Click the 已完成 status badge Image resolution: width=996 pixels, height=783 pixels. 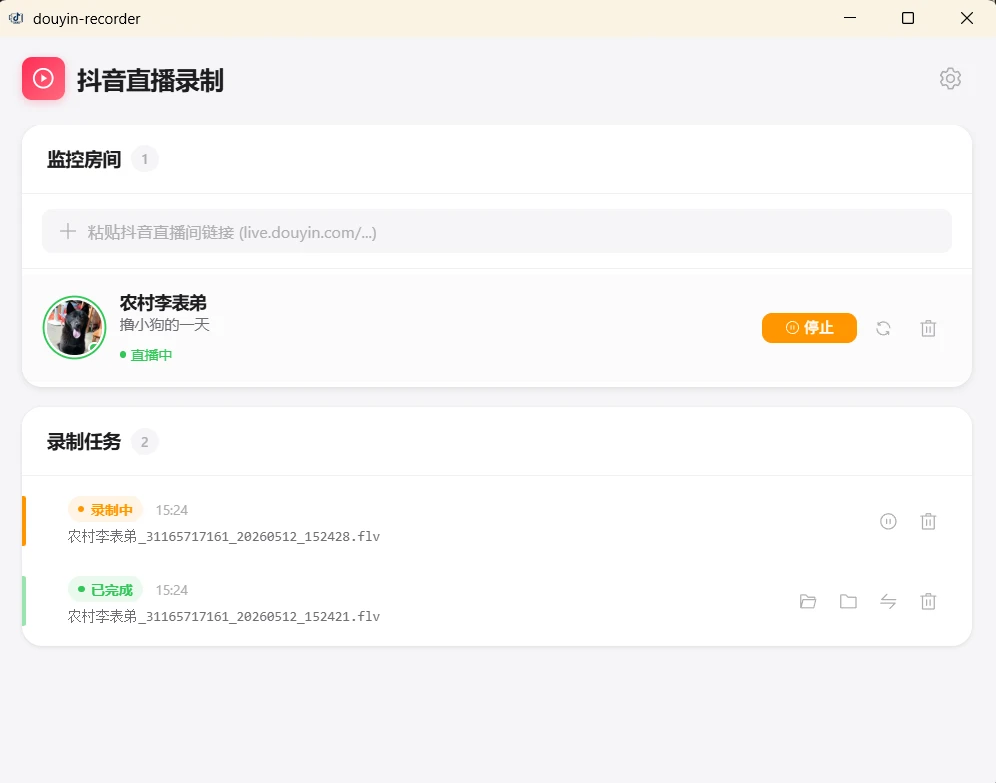(105, 590)
